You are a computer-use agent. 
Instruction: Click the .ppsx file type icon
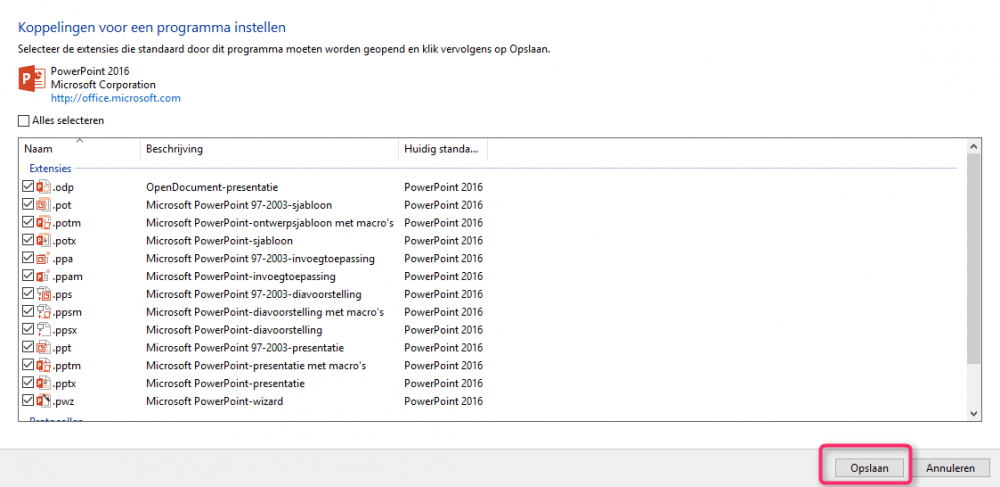click(43, 330)
